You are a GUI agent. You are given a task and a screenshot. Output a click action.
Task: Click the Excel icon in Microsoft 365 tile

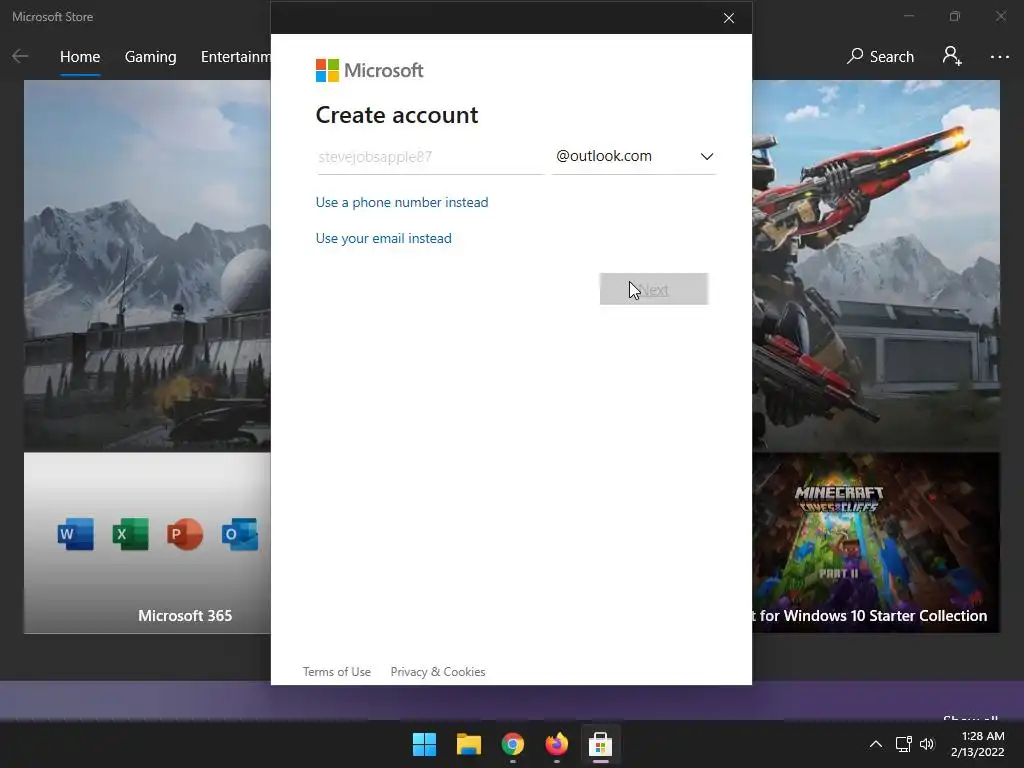click(x=131, y=534)
